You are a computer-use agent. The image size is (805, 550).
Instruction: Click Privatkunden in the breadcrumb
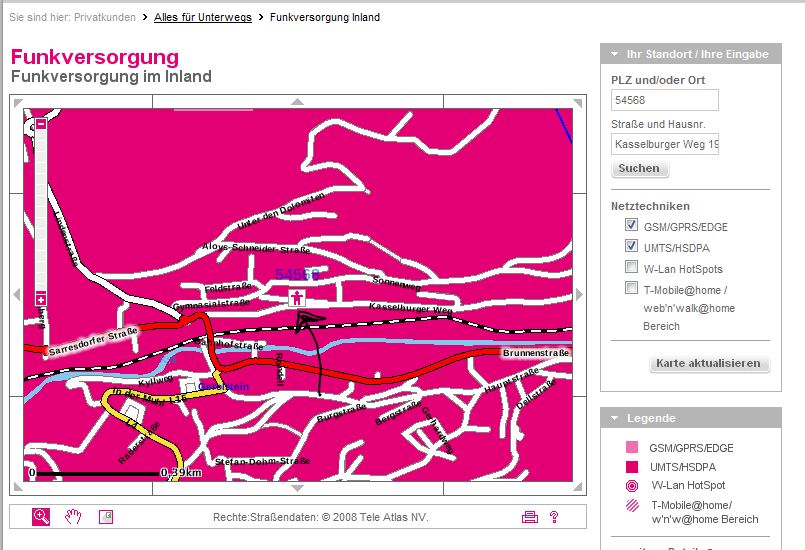pos(105,17)
